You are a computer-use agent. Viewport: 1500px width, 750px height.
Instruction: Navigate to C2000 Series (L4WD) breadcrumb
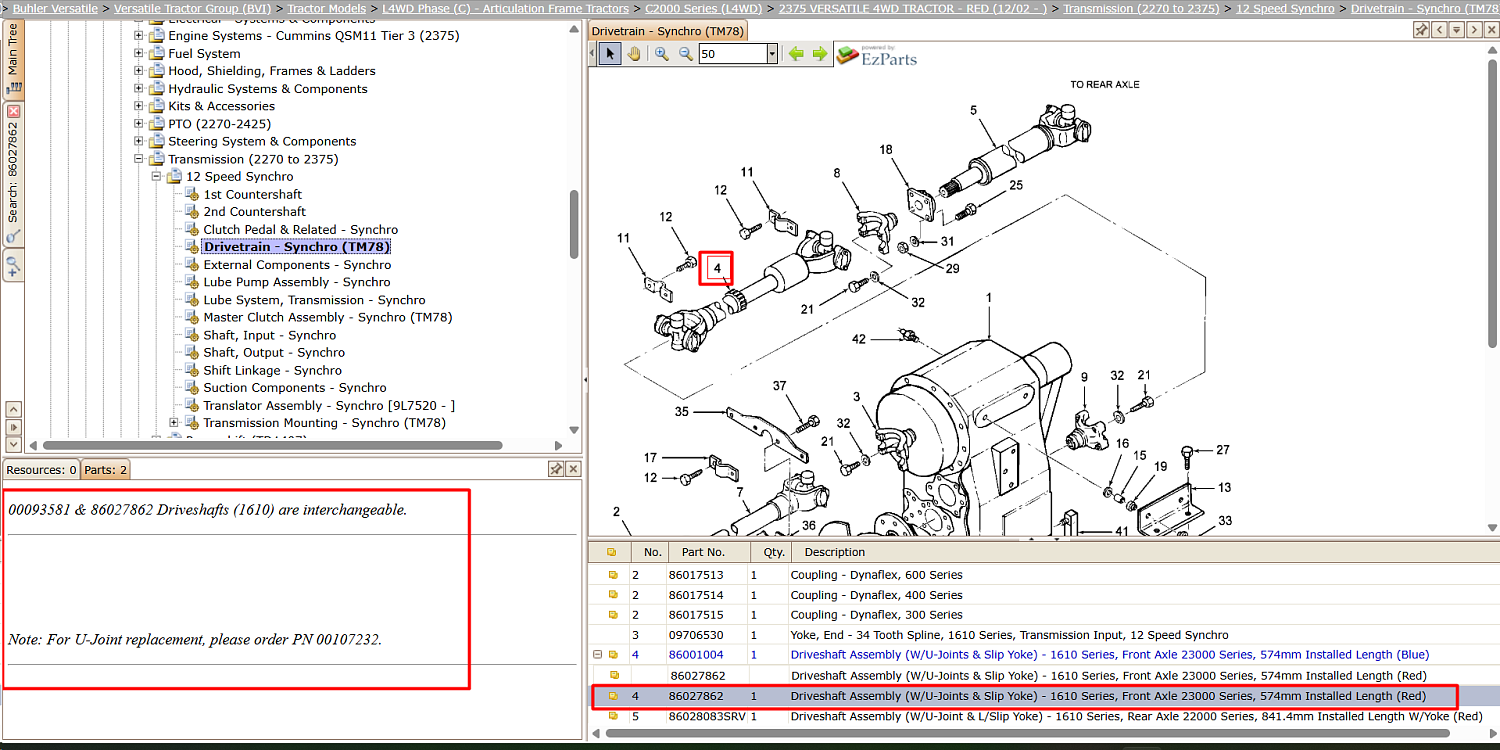pos(703,8)
